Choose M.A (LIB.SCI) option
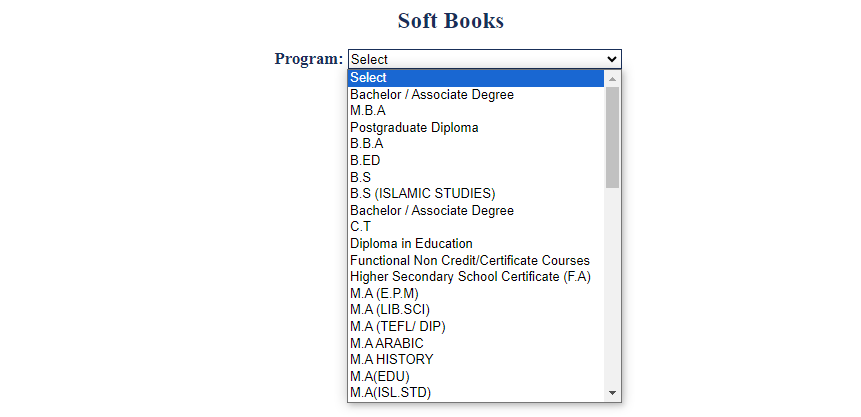The width and height of the screenshot is (861, 417). coord(476,310)
